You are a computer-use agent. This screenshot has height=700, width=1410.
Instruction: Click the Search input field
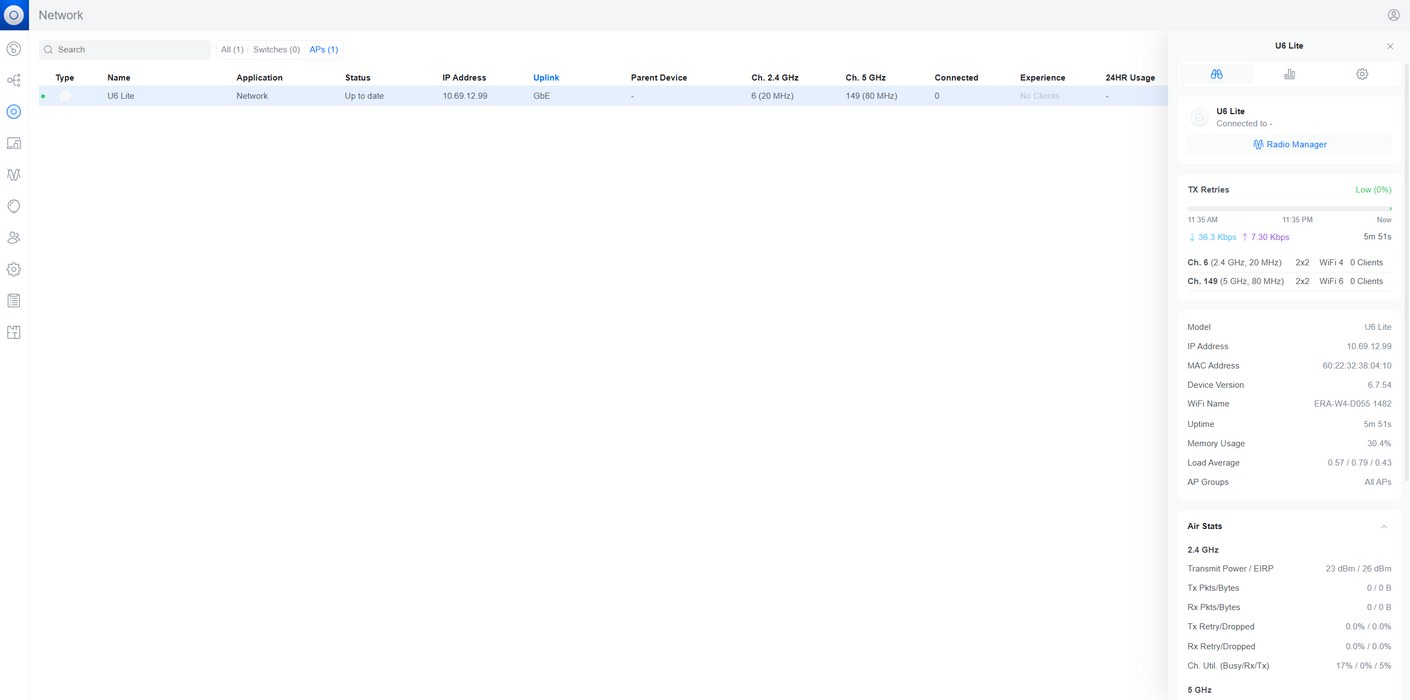(125, 49)
